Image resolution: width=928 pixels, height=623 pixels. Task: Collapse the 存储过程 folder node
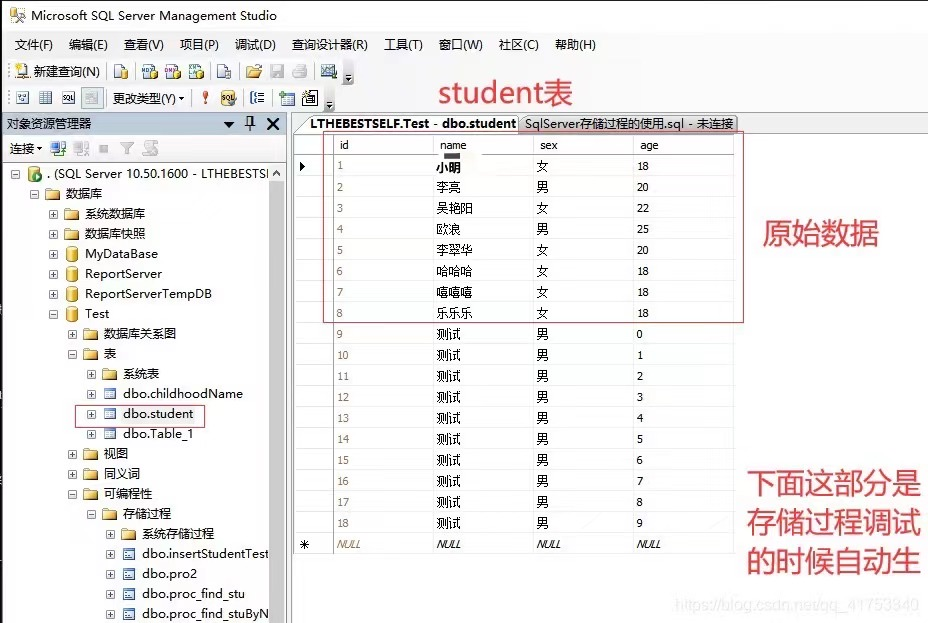pyautogui.click(x=91, y=514)
